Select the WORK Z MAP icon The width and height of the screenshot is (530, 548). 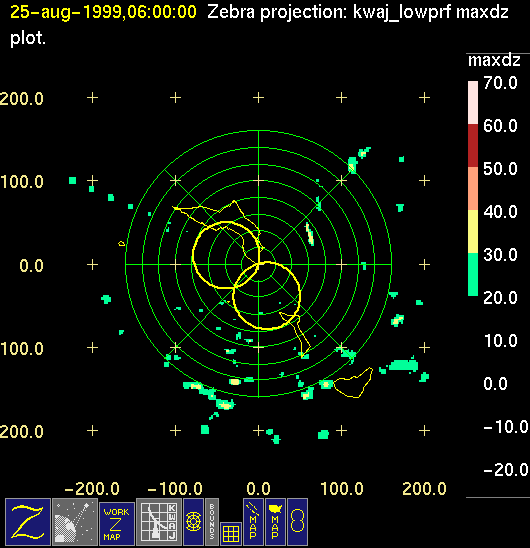coord(116,524)
